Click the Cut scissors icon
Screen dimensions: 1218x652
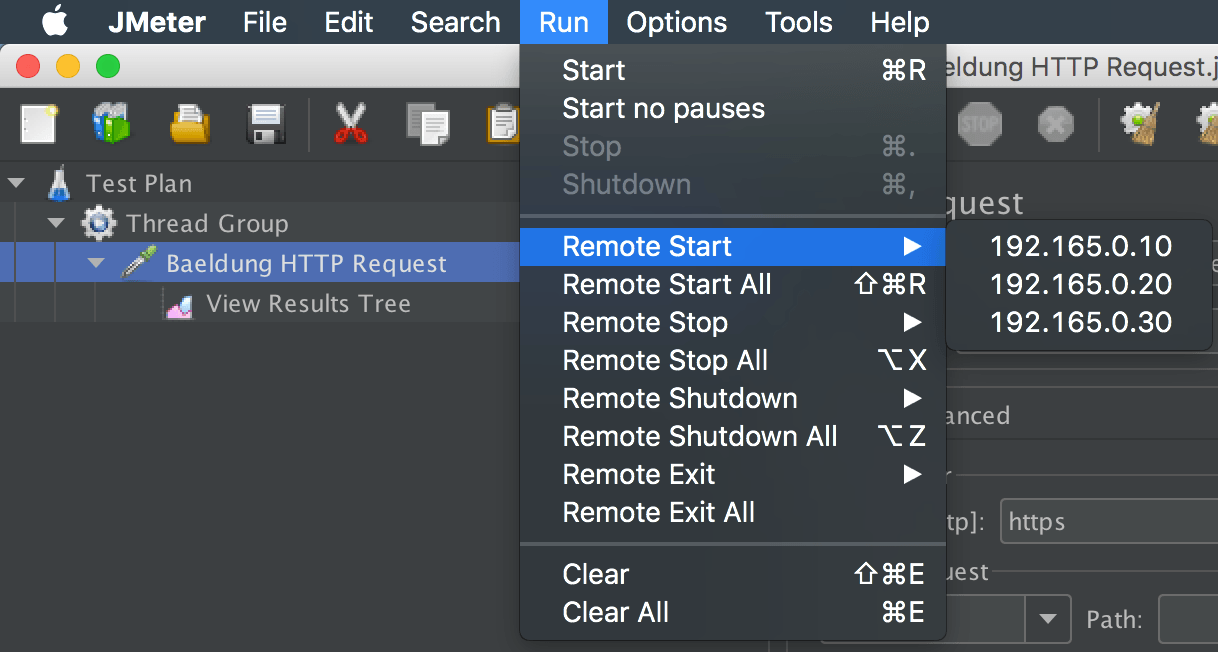[x=350, y=124]
